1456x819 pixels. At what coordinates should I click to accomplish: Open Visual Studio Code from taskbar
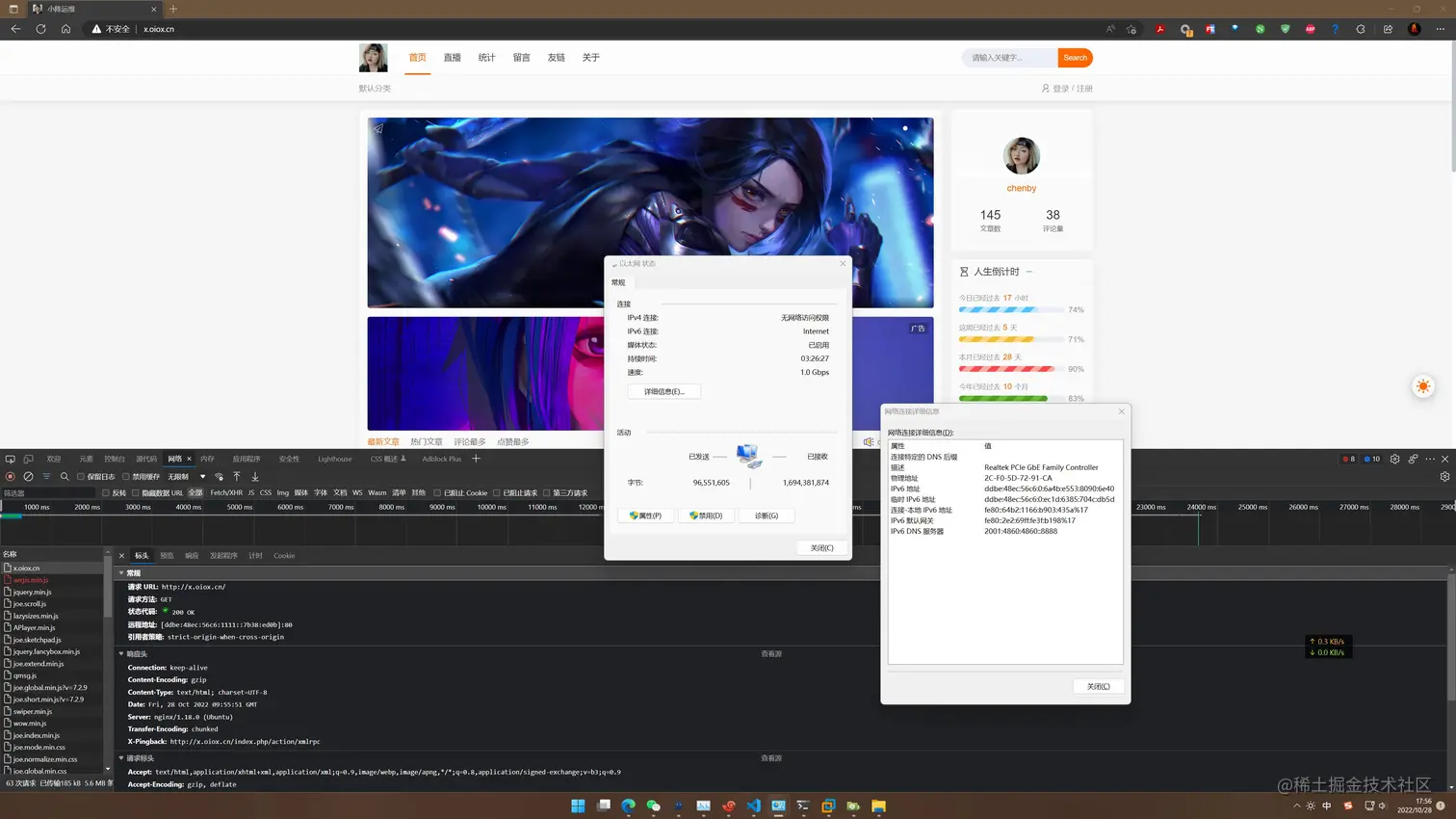754,806
